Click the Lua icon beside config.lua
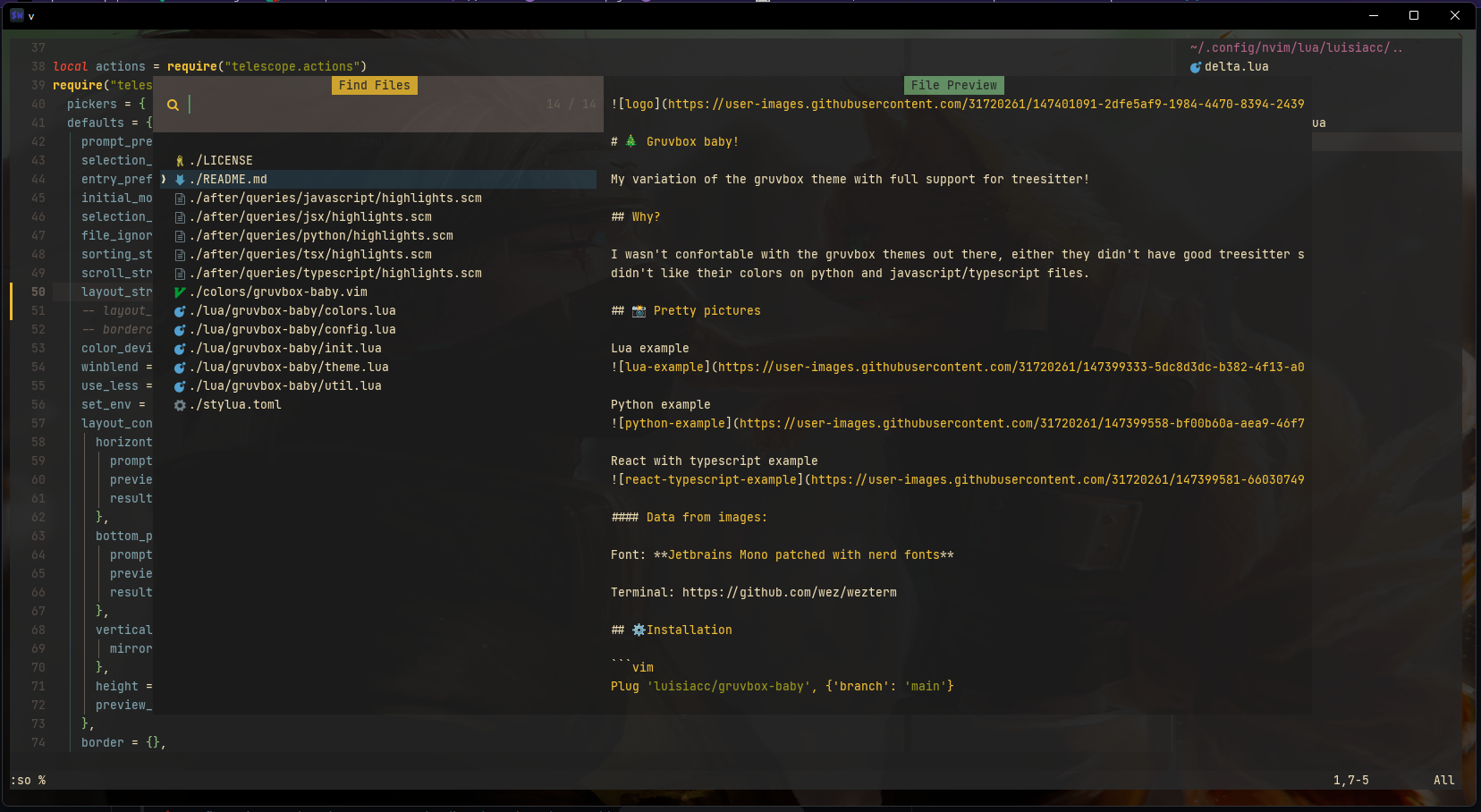The height and width of the screenshot is (812, 1481). tap(180, 330)
